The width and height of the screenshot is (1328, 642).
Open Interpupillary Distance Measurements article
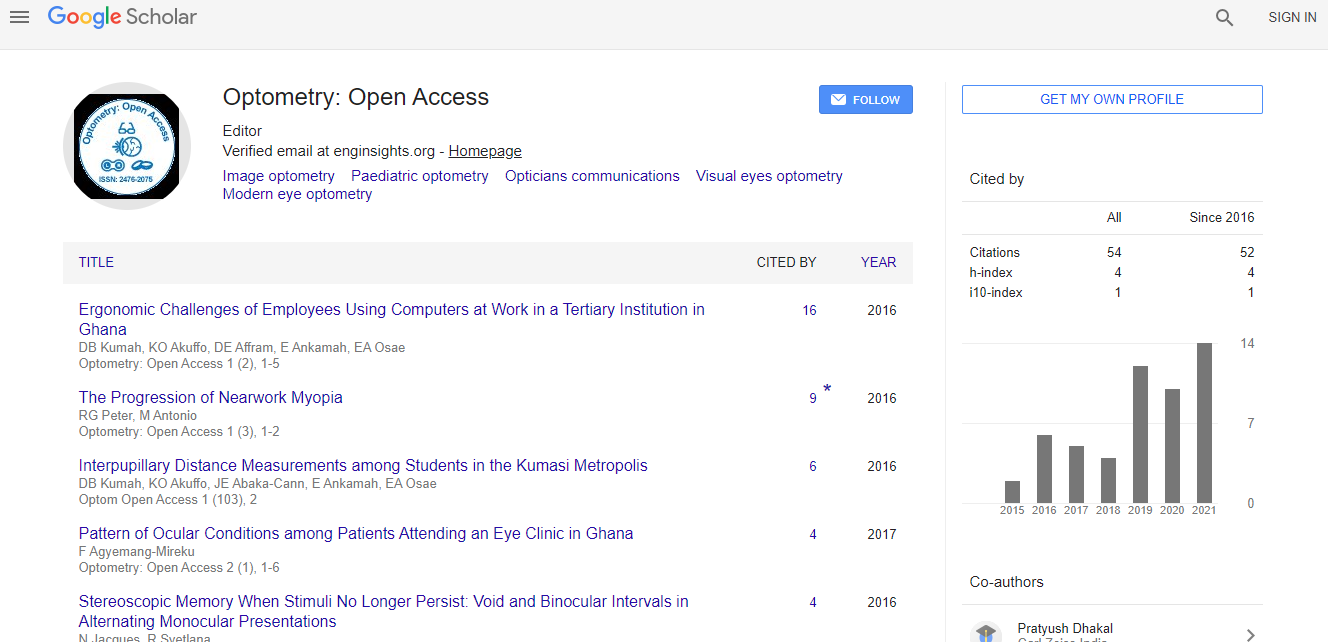tap(363, 465)
